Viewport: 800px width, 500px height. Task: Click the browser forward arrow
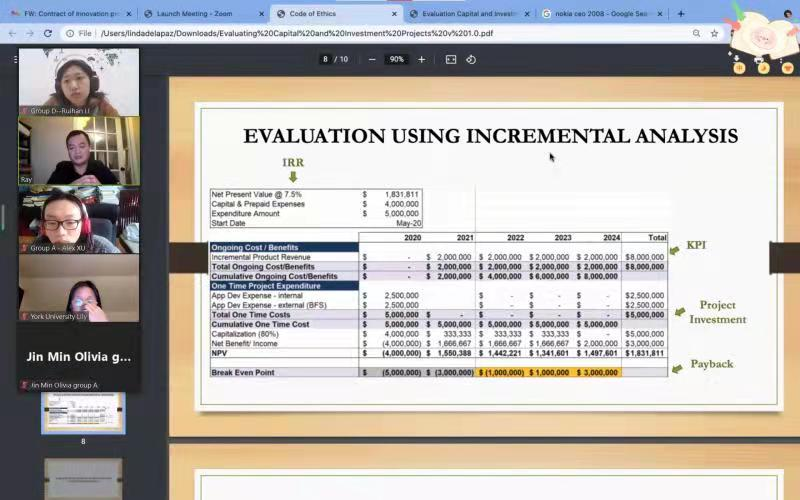point(30,33)
